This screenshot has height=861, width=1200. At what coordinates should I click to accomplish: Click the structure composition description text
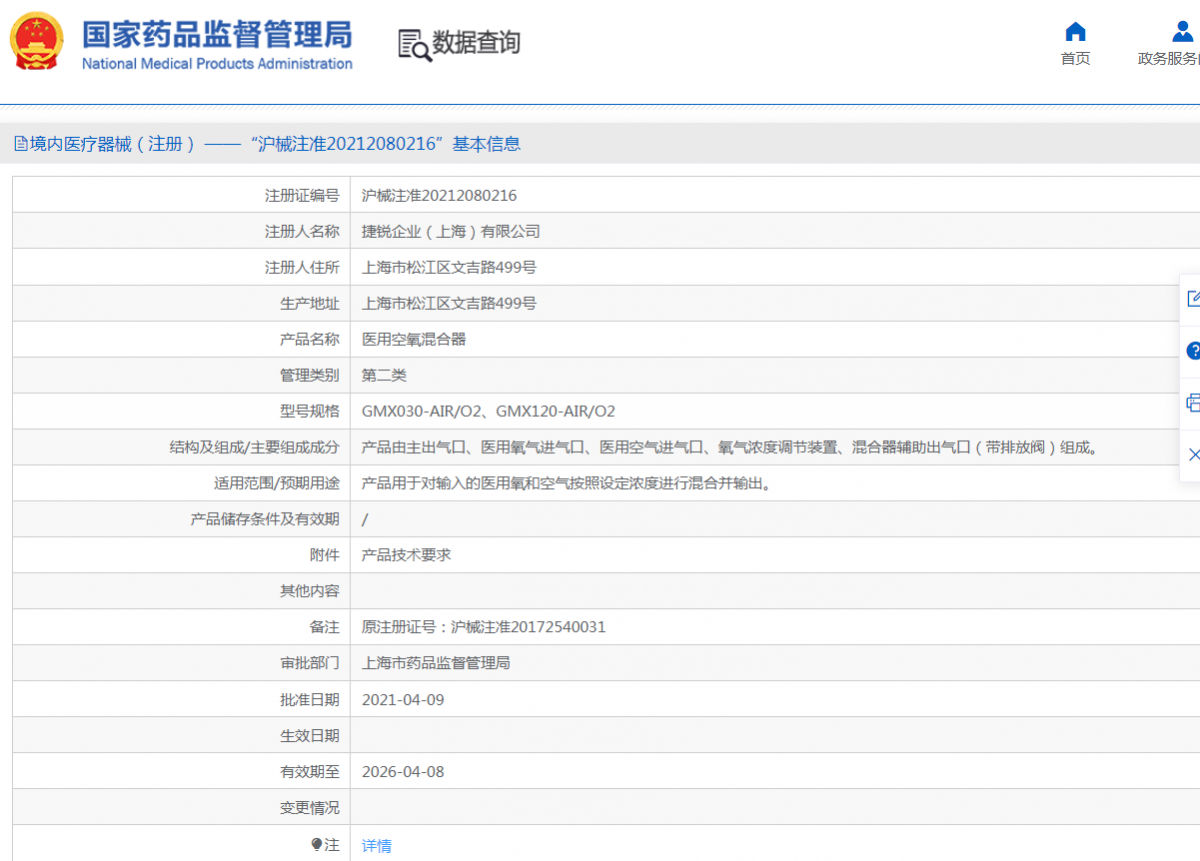click(x=731, y=448)
